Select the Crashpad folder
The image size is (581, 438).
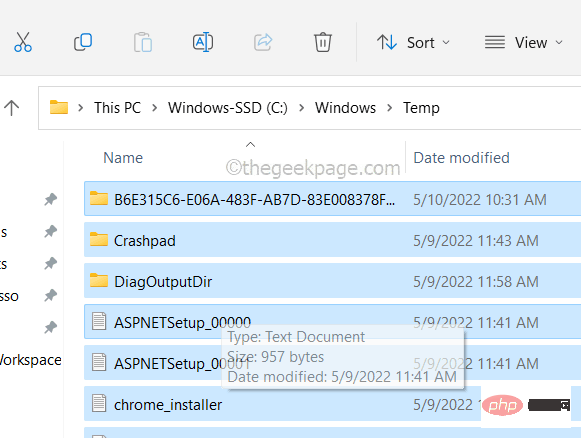tap(332, 240)
